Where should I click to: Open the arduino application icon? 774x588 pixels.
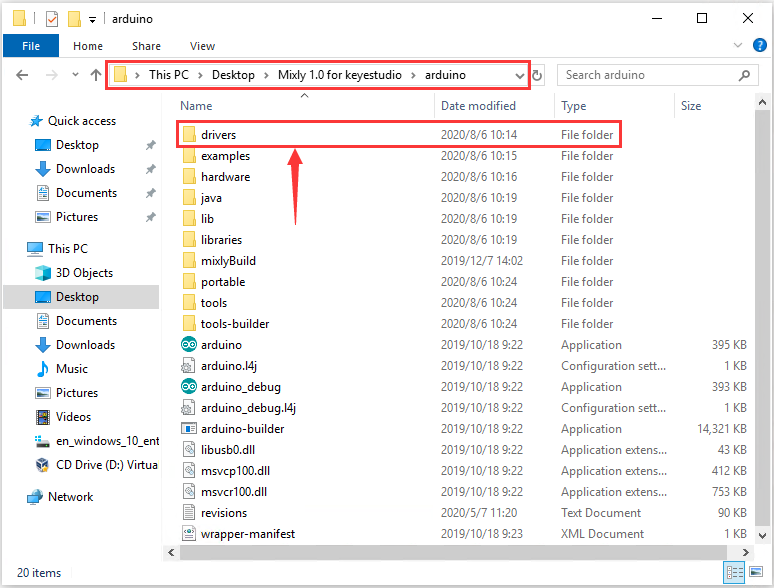190,345
